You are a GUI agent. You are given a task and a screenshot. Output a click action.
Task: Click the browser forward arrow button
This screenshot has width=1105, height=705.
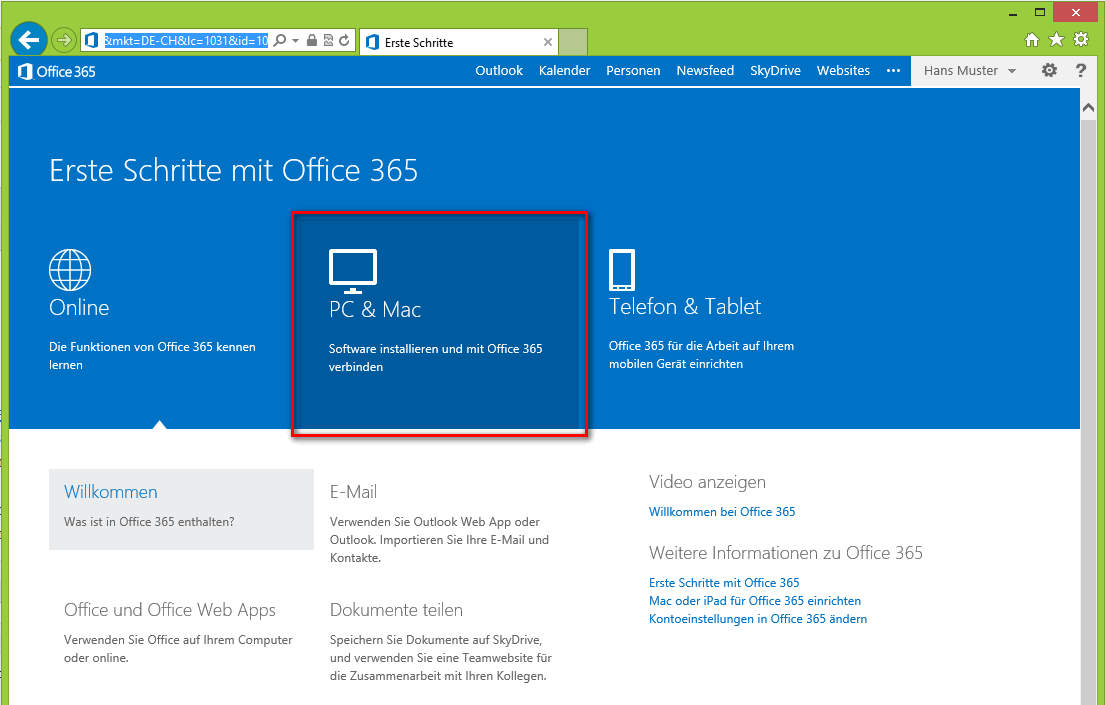click(x=64, y=40)
